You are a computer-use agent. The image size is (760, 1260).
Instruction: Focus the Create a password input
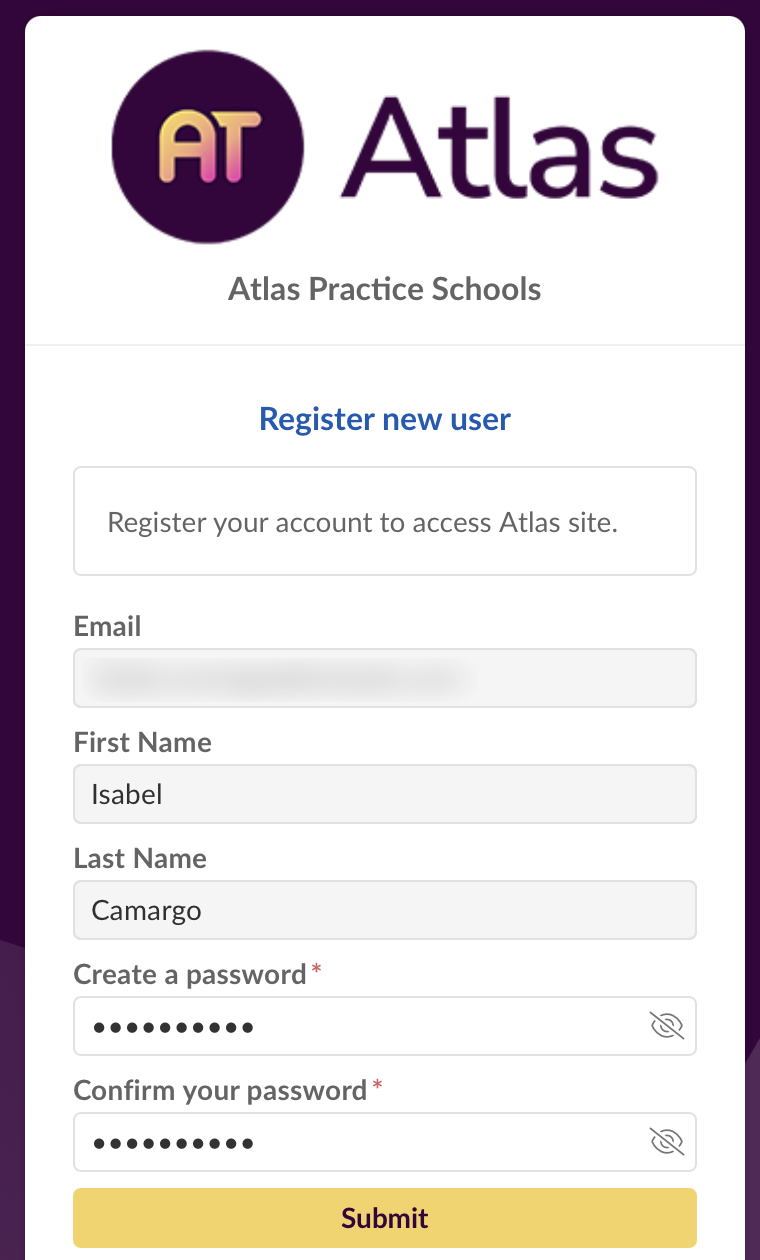pyautogui.click(x=350, y=1026)
